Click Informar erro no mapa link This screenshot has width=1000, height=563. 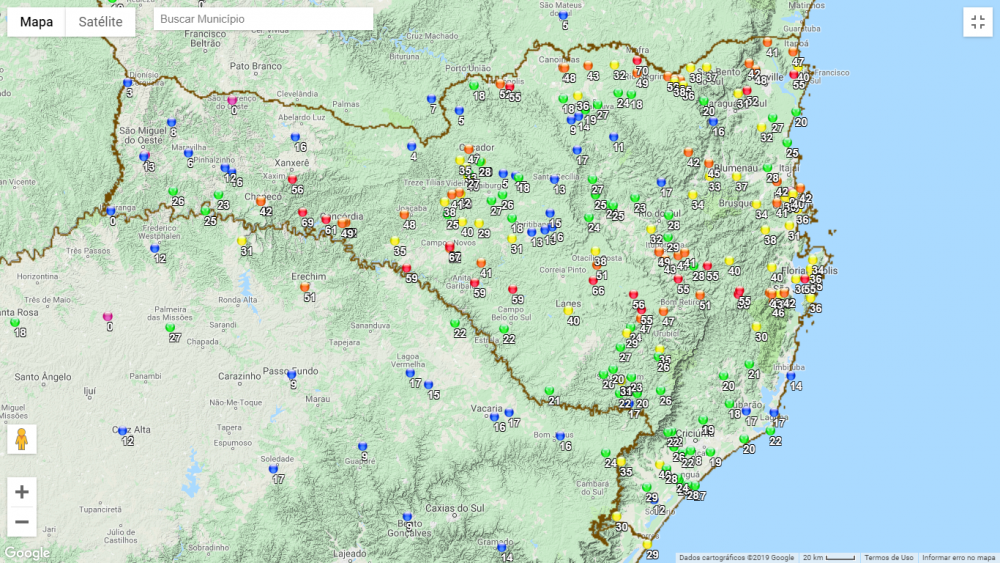[958, 557]
